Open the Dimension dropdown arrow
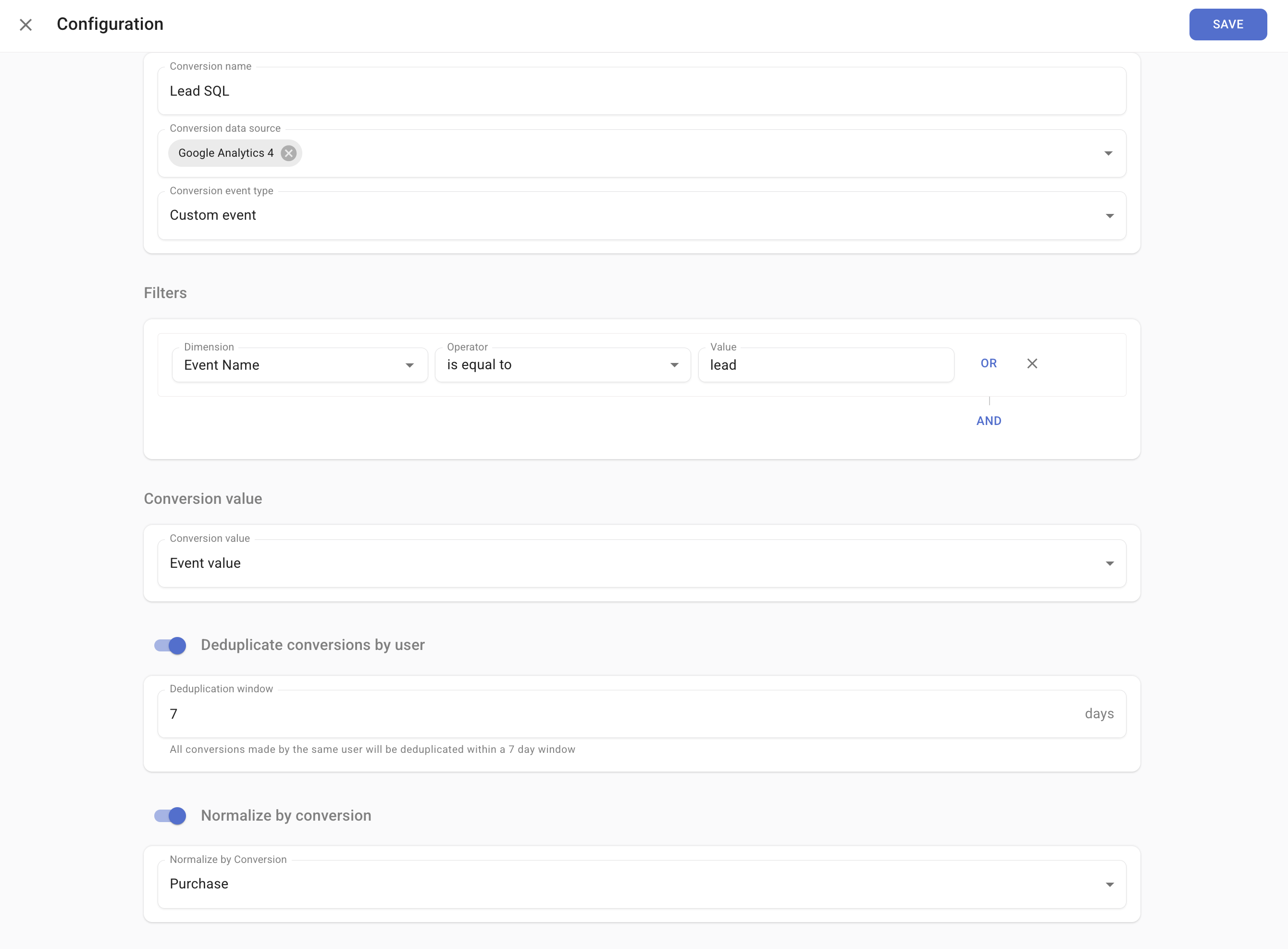 coord(409,364)
